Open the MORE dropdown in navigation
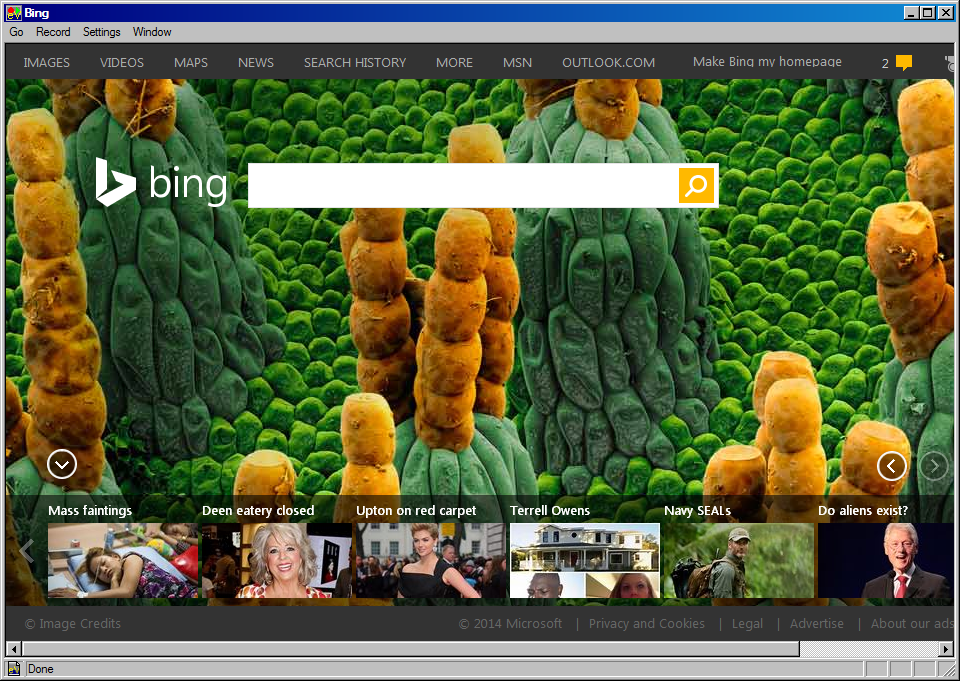Viewport: 960px width, 681px height. coord(454,62)
